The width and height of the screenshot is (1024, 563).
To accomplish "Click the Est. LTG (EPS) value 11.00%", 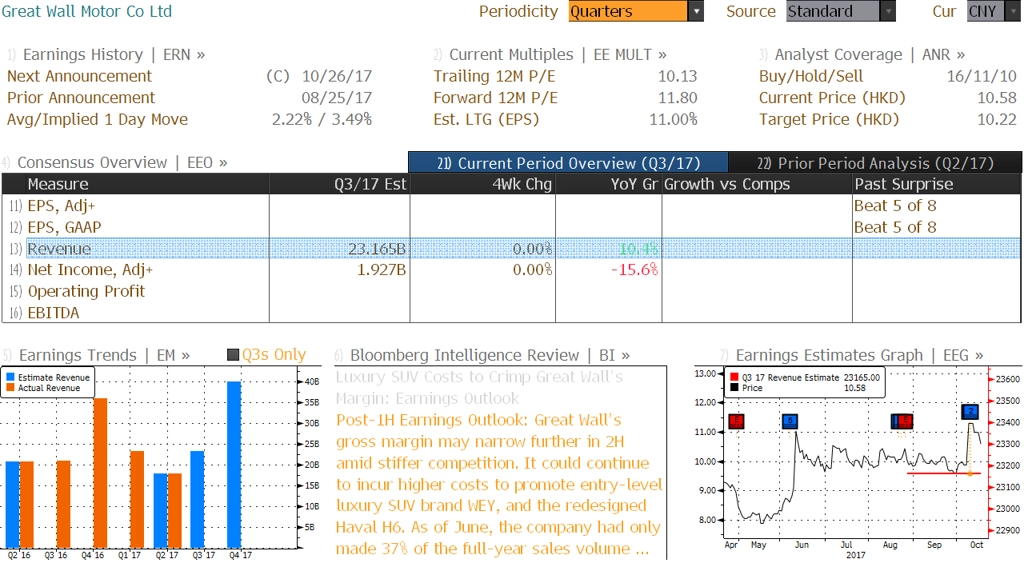I will [x=673, y=120].
